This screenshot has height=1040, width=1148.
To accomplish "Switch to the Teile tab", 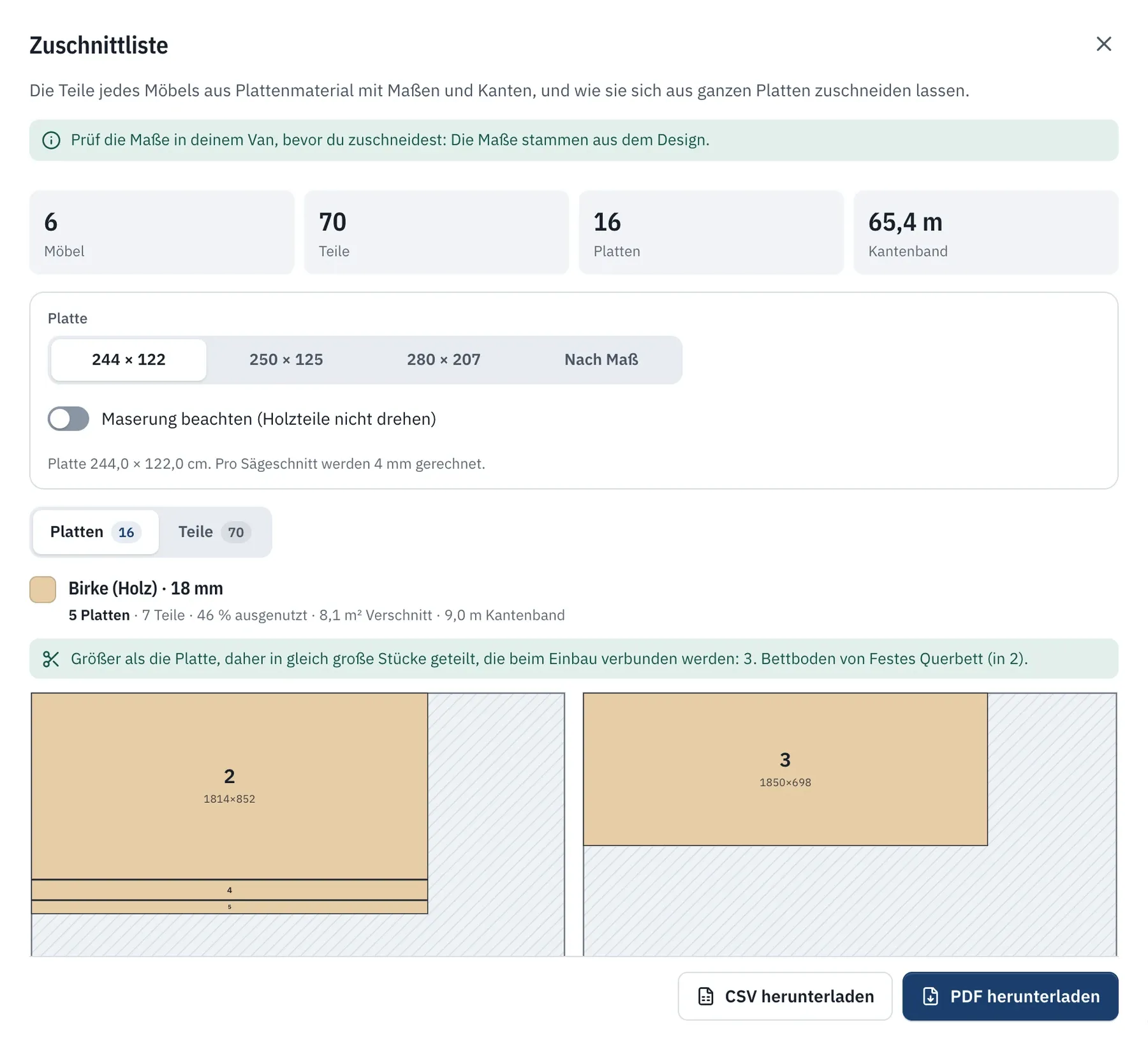I will click(214, 532).
